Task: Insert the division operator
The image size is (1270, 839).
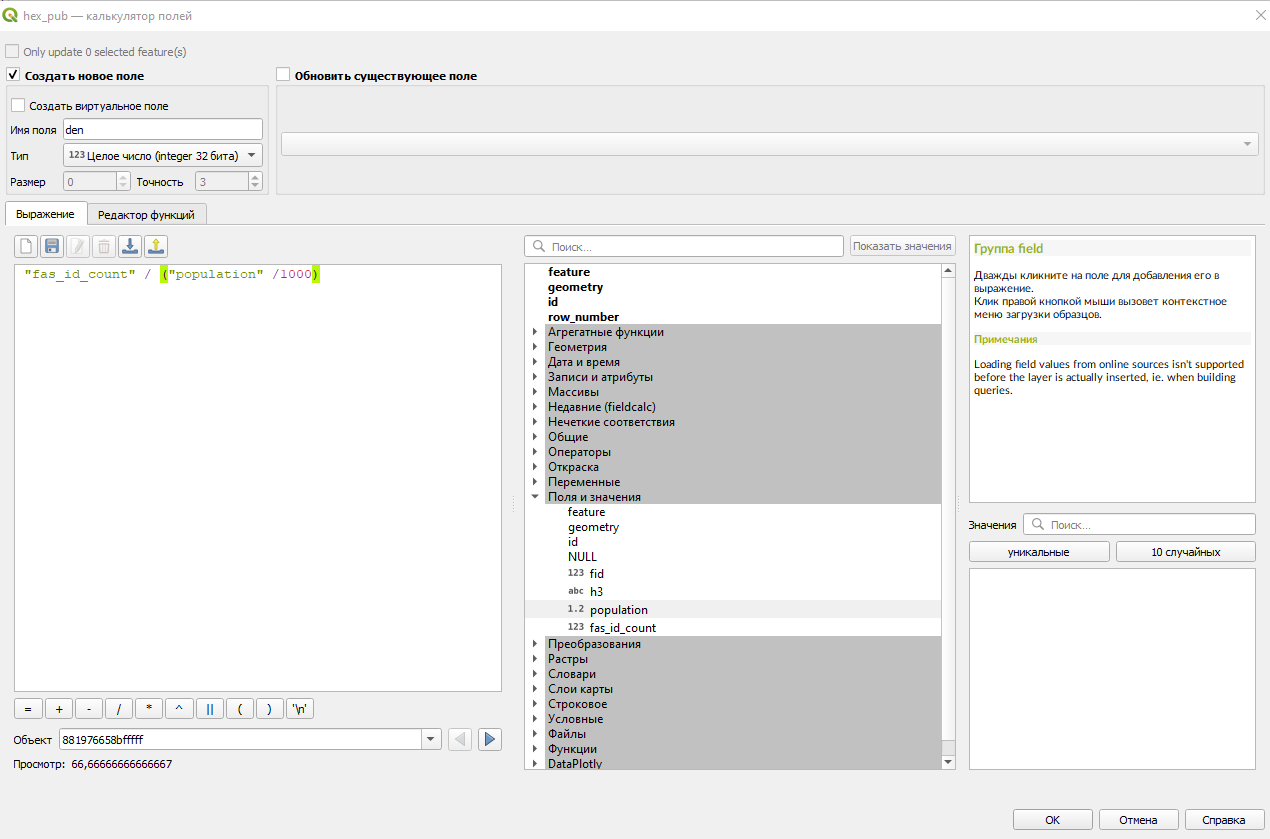Action: point(119,709)
